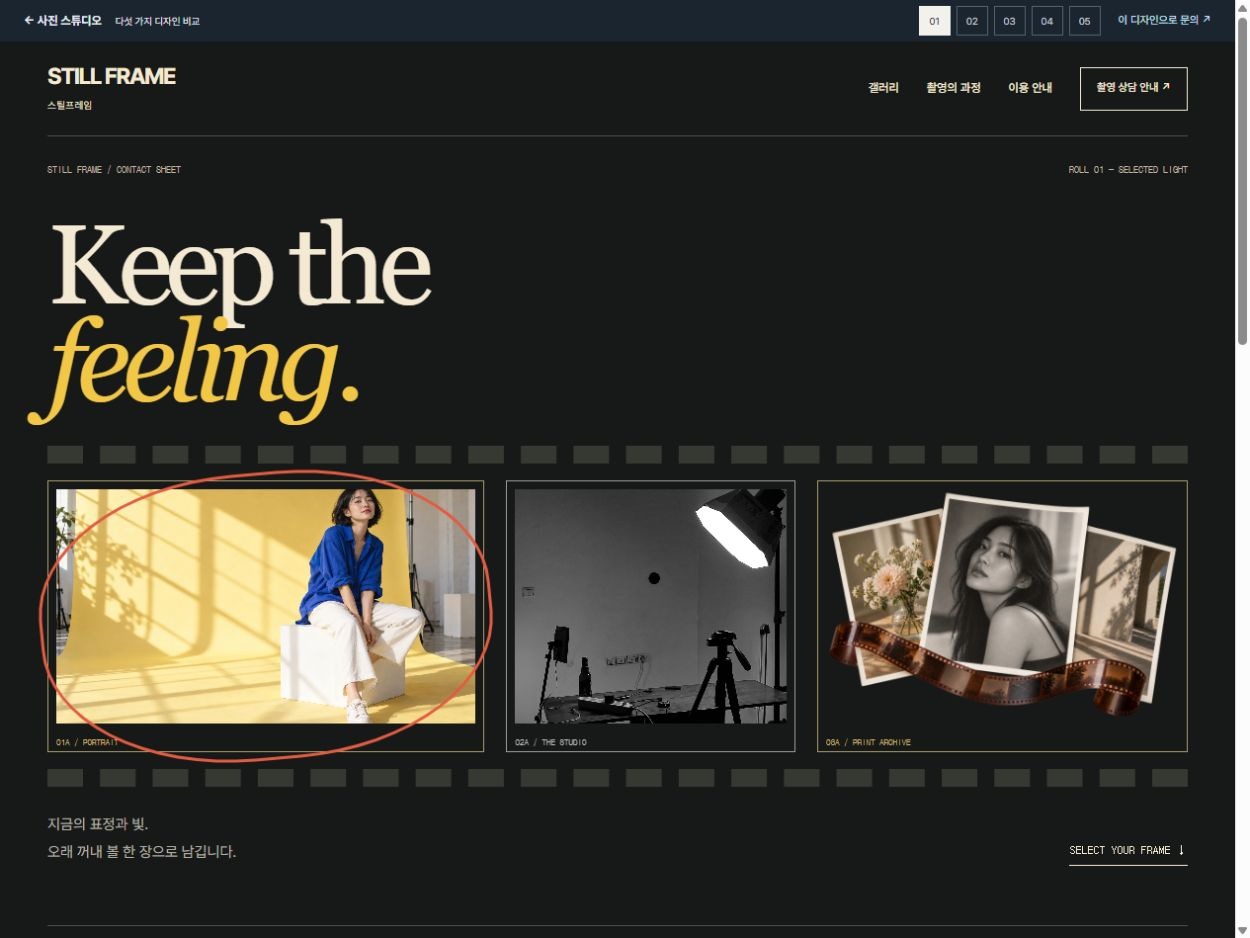The image size is (1250, 938).
Task: Click the caption "03A / PRINT ARCHIVE"
Action: click(x=868, y=743)
